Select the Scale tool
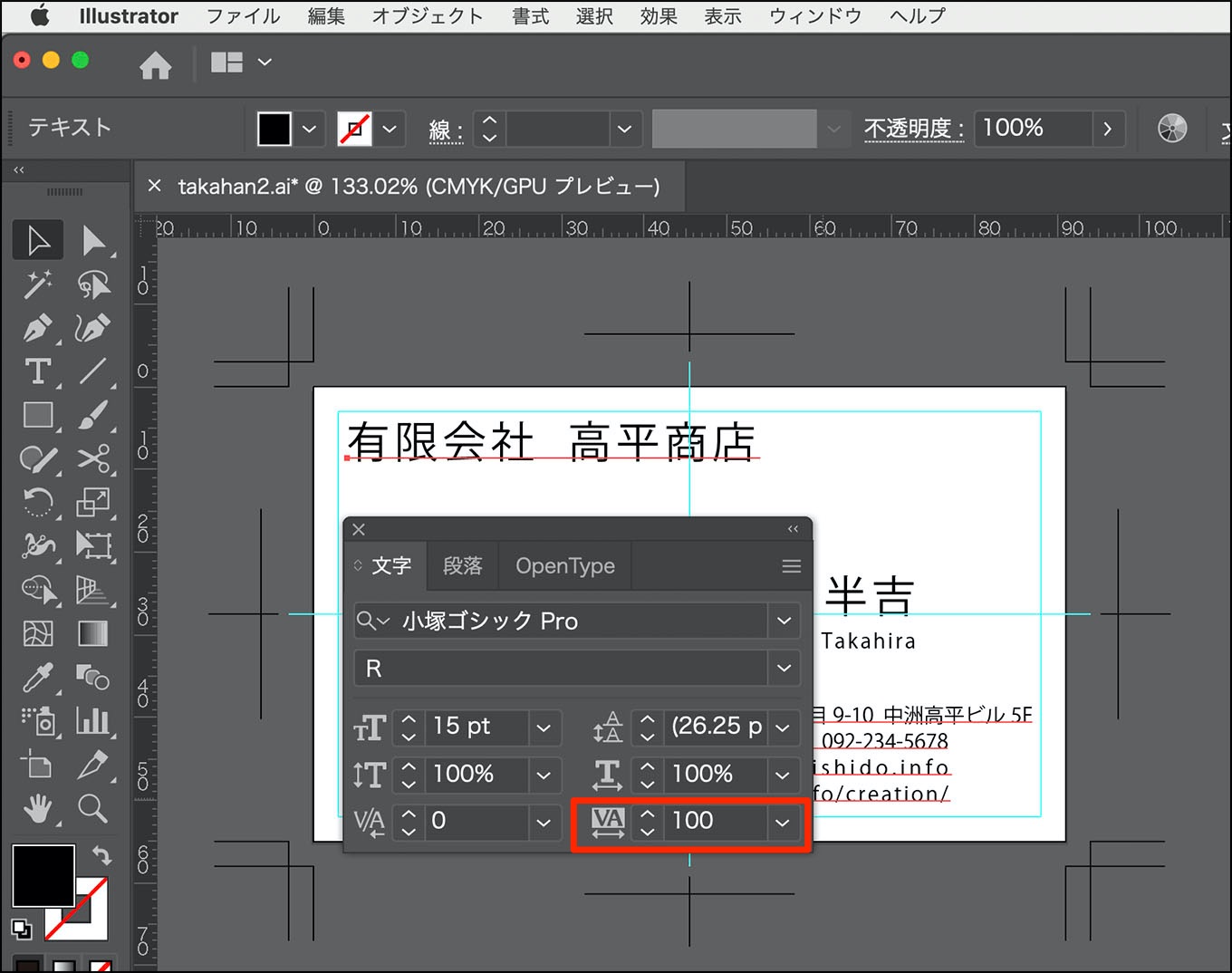Viewport: 1232px width, 973px height. [93, 501]
